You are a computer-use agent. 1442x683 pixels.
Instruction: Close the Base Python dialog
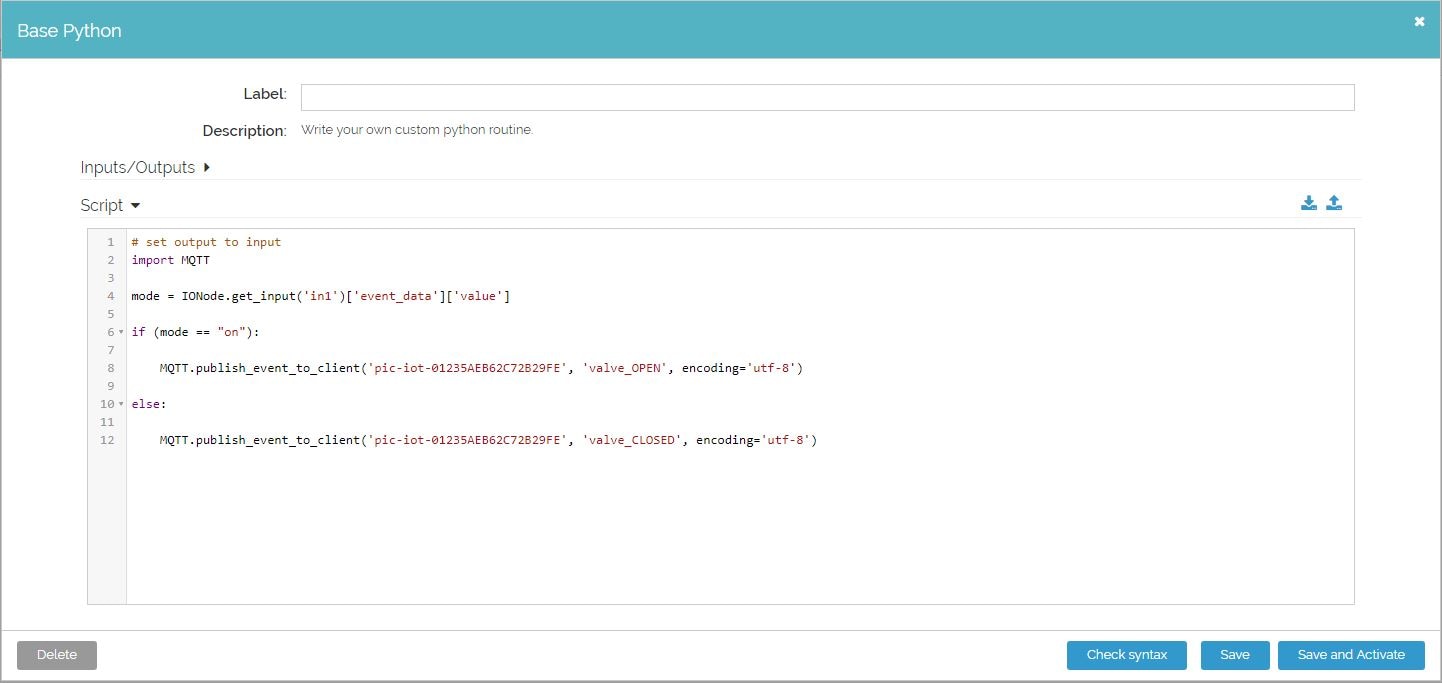click(x=1419, y=20)
